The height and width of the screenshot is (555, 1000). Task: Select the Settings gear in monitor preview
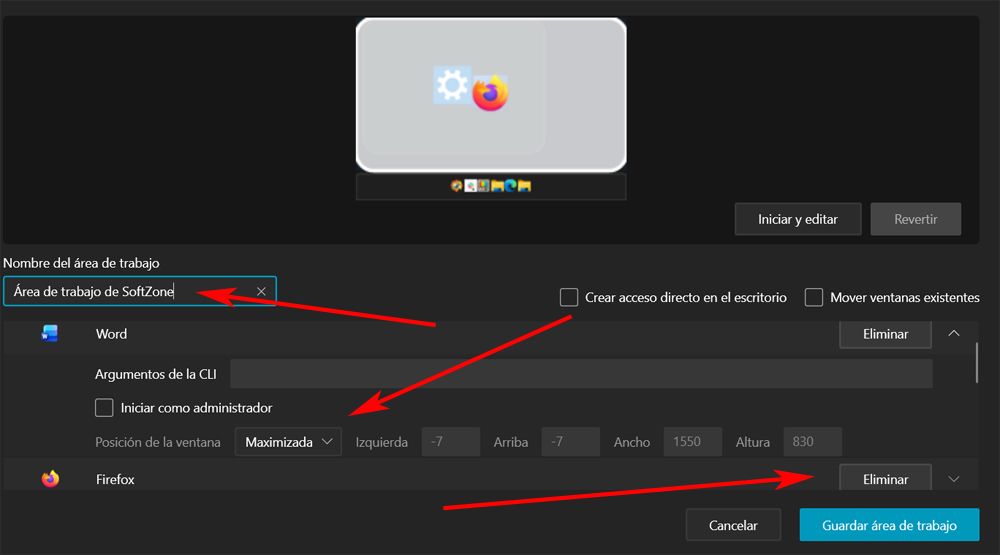[452, 85]
